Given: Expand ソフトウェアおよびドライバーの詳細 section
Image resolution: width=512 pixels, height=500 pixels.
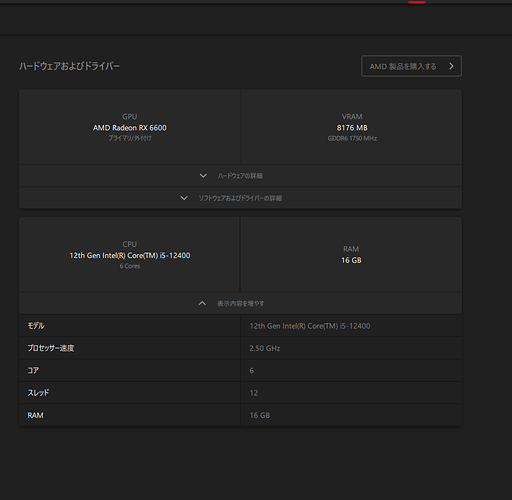Looking at the screenshot, I should [240, 198].
